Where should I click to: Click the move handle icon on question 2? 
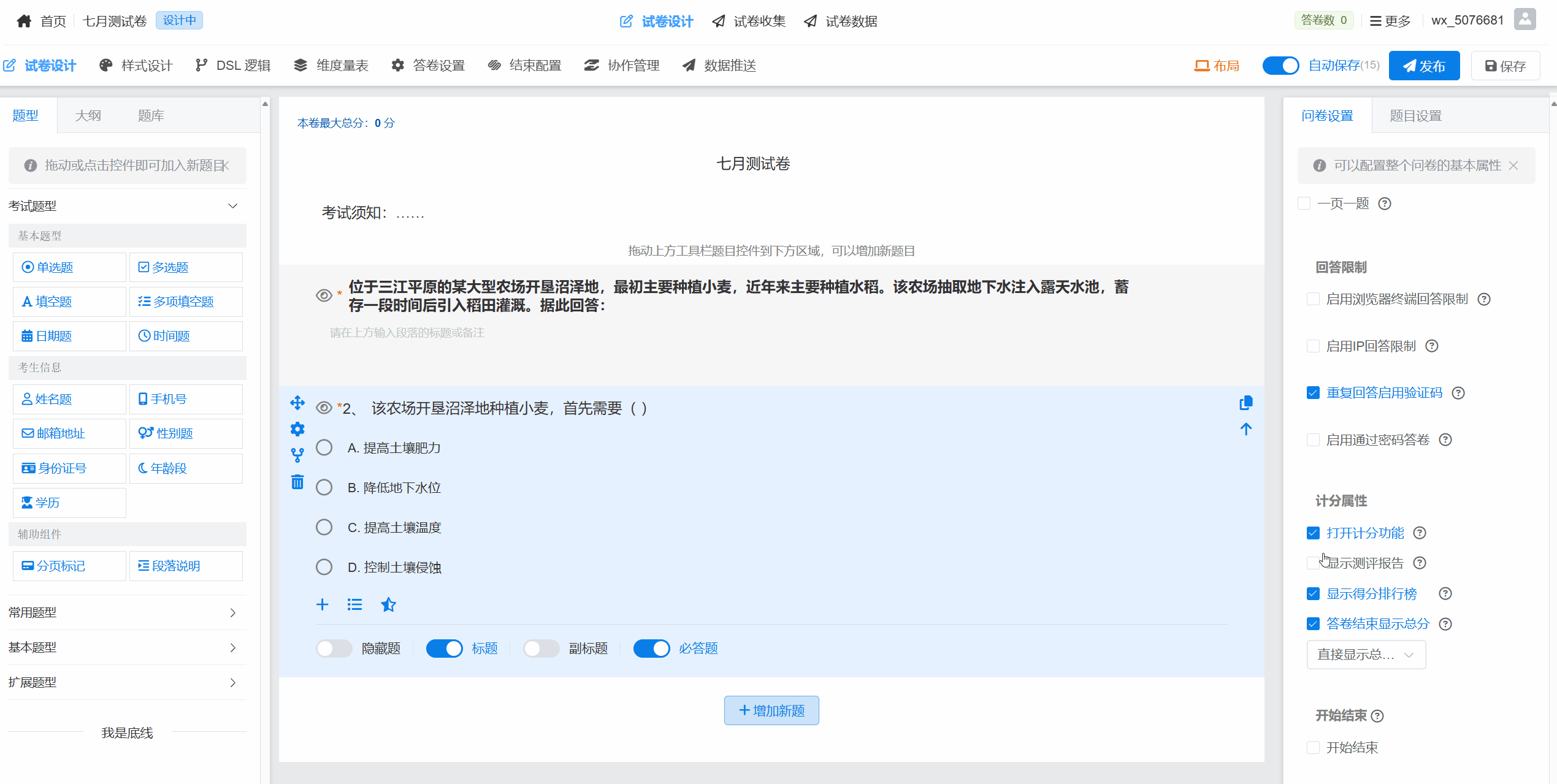[297, 403]
